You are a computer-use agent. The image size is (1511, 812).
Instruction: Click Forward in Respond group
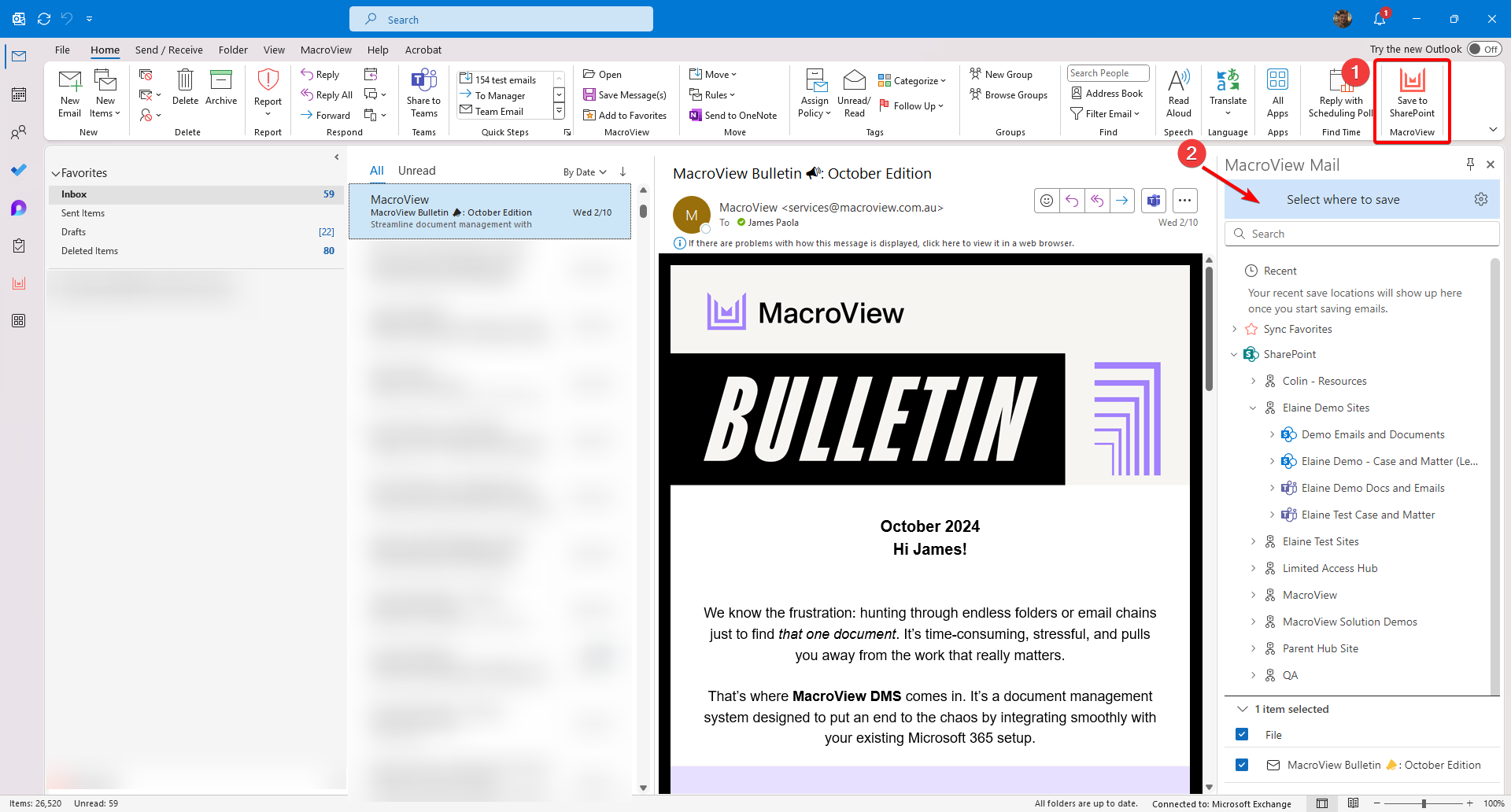click(x=326, y=115)
